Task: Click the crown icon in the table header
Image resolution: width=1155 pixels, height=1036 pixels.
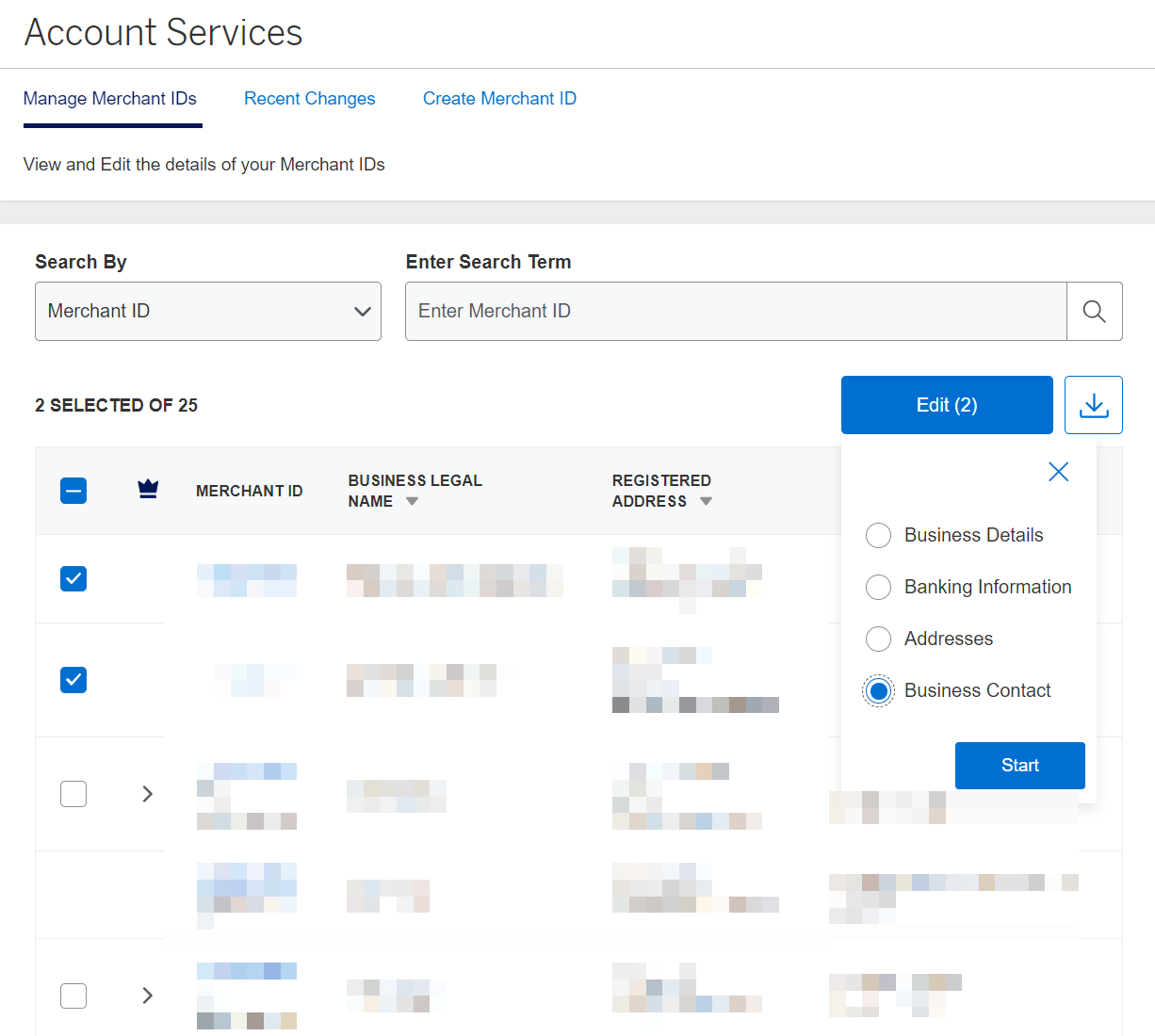Action: (148, 490)
